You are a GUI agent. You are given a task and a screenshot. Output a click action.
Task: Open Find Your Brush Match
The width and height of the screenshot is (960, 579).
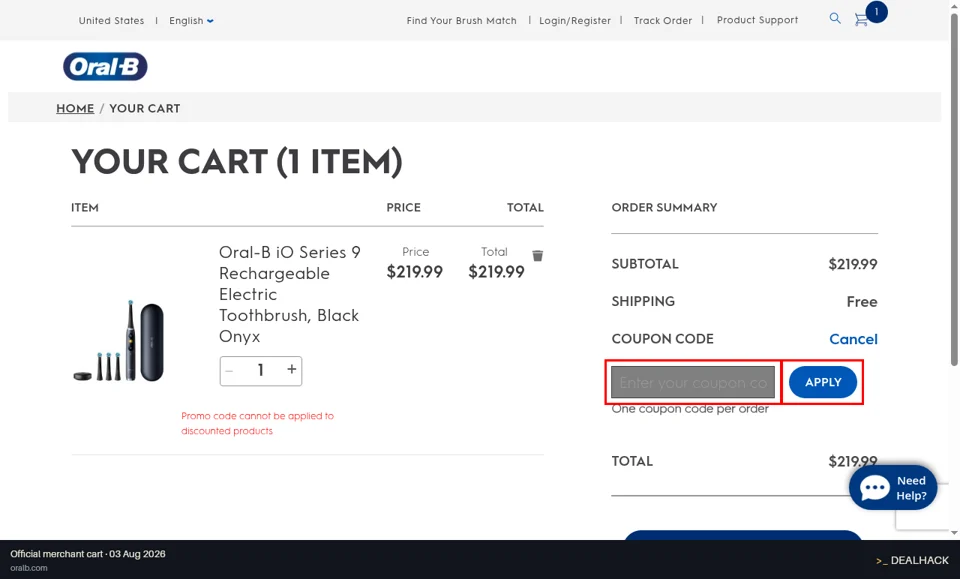click(462, 21)
